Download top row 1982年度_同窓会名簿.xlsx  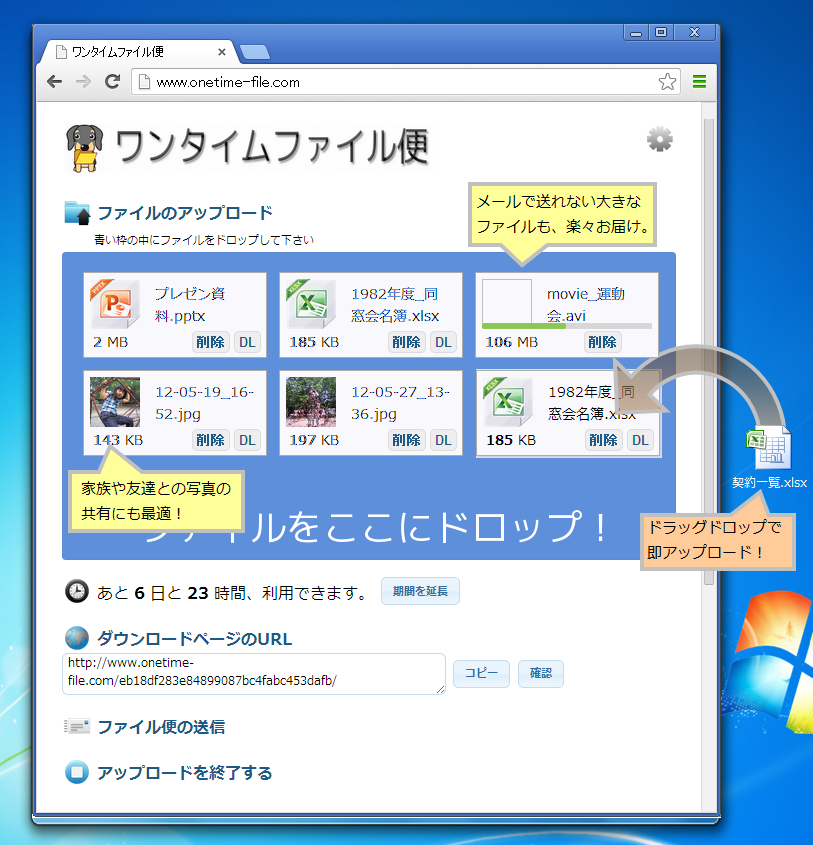(443, 342)
